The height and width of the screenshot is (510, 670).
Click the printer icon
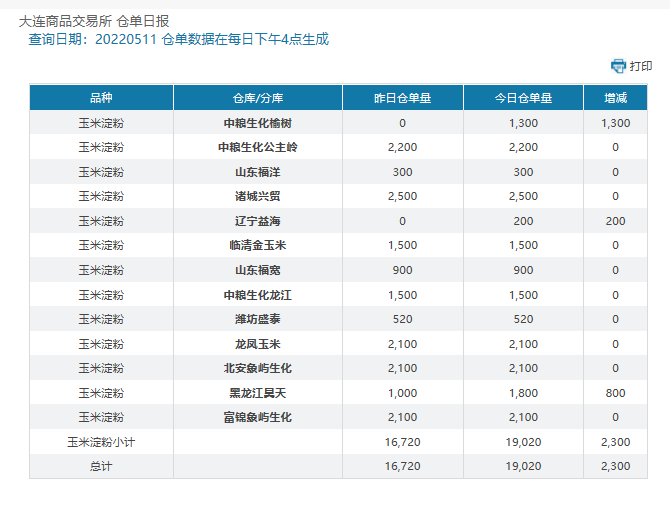[618, 66]
